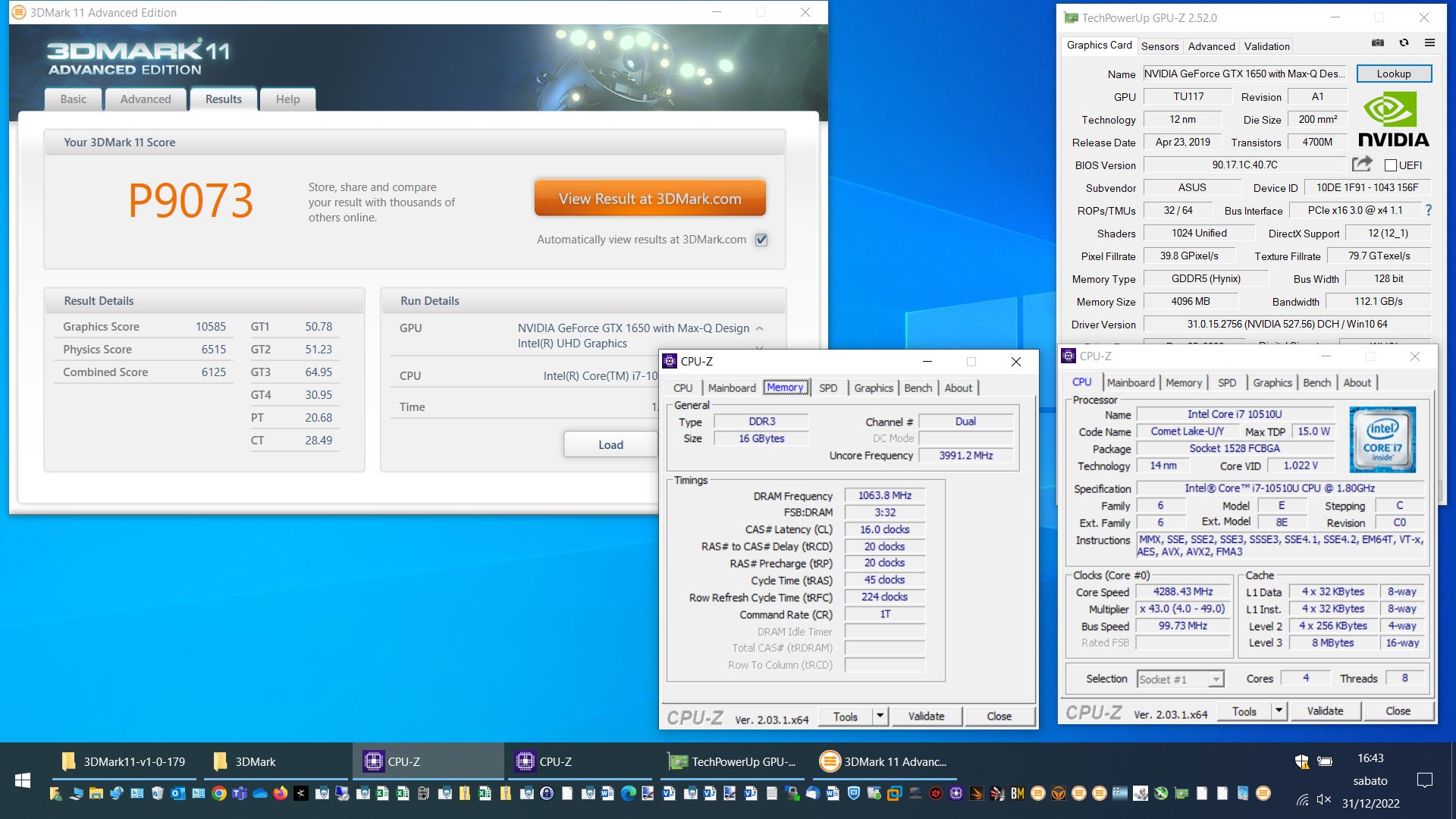1456x819 pixels.
Task: Open Recycle Bin taskbar icon
Action: (x=158, y=794)
